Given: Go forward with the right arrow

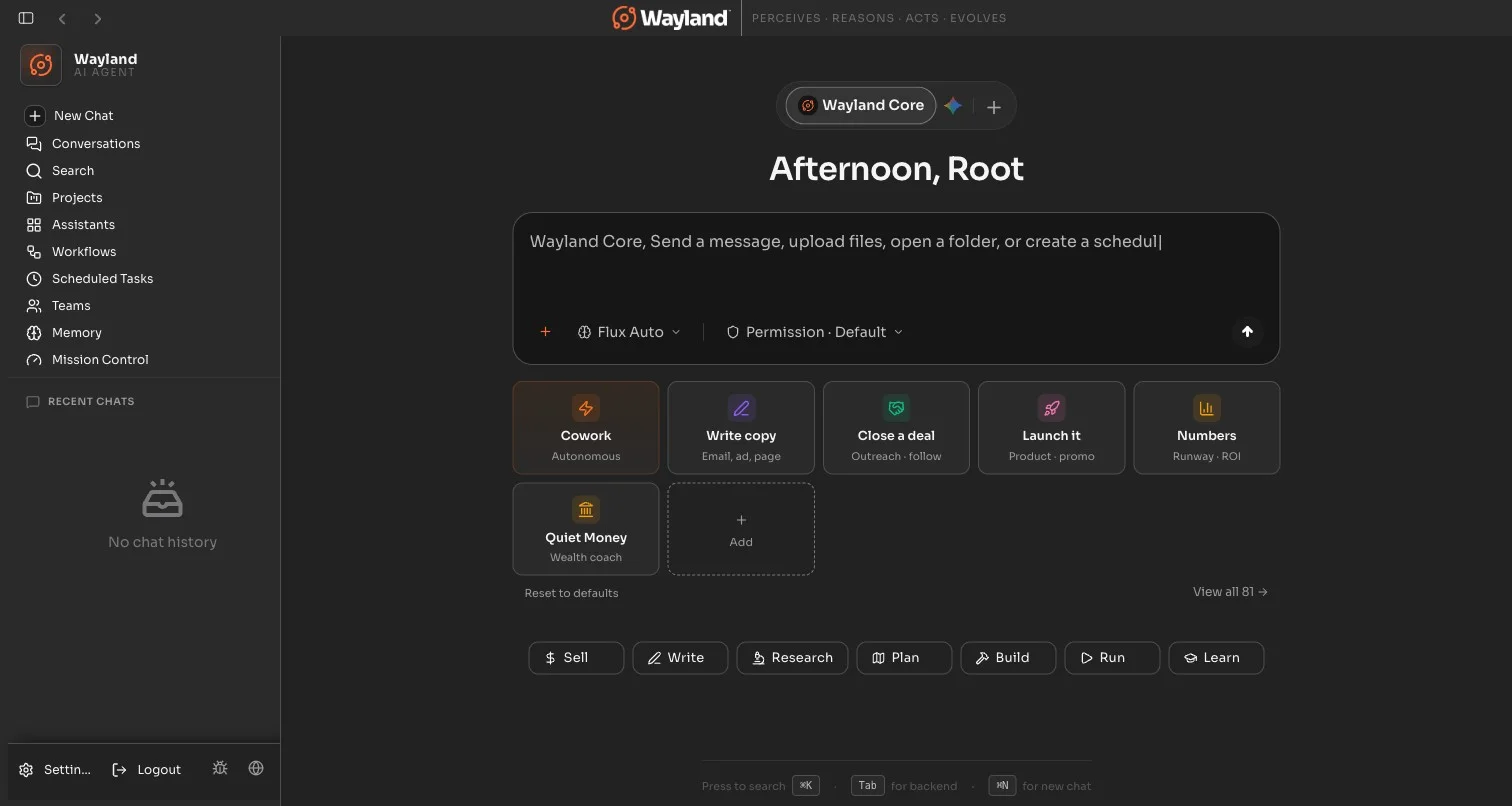Looking at the screenshot, I should click(x=97, y=18).
